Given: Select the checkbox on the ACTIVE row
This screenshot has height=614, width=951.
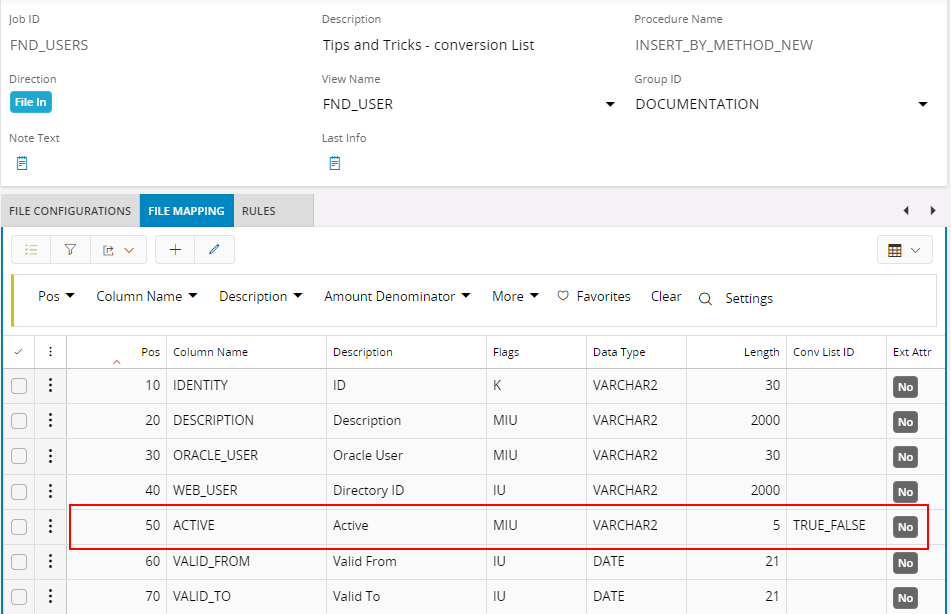Looking at the screenshot, I should [18, 525].
